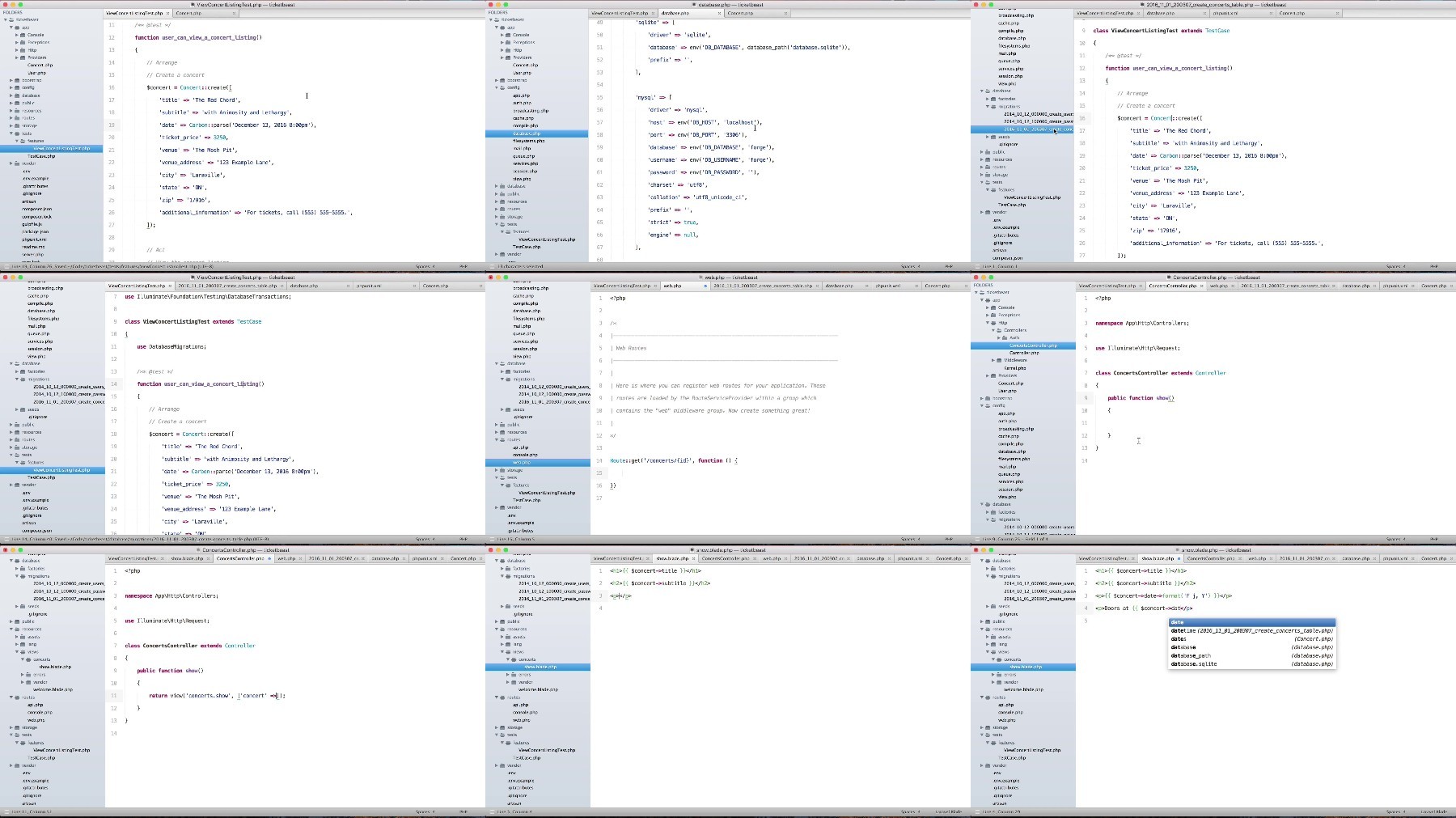Choose 'database_path' suggestion in autocomplete popup
Screen dimensions: 1456x818
[1251, 655]
